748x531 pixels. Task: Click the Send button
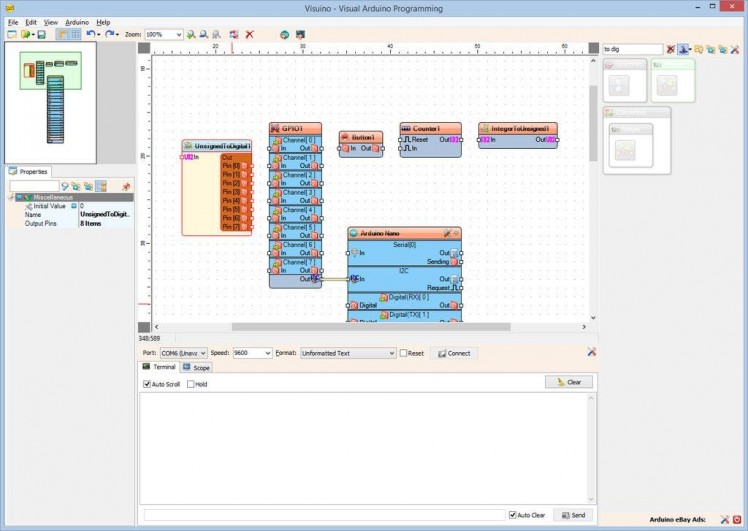[572, 515]
